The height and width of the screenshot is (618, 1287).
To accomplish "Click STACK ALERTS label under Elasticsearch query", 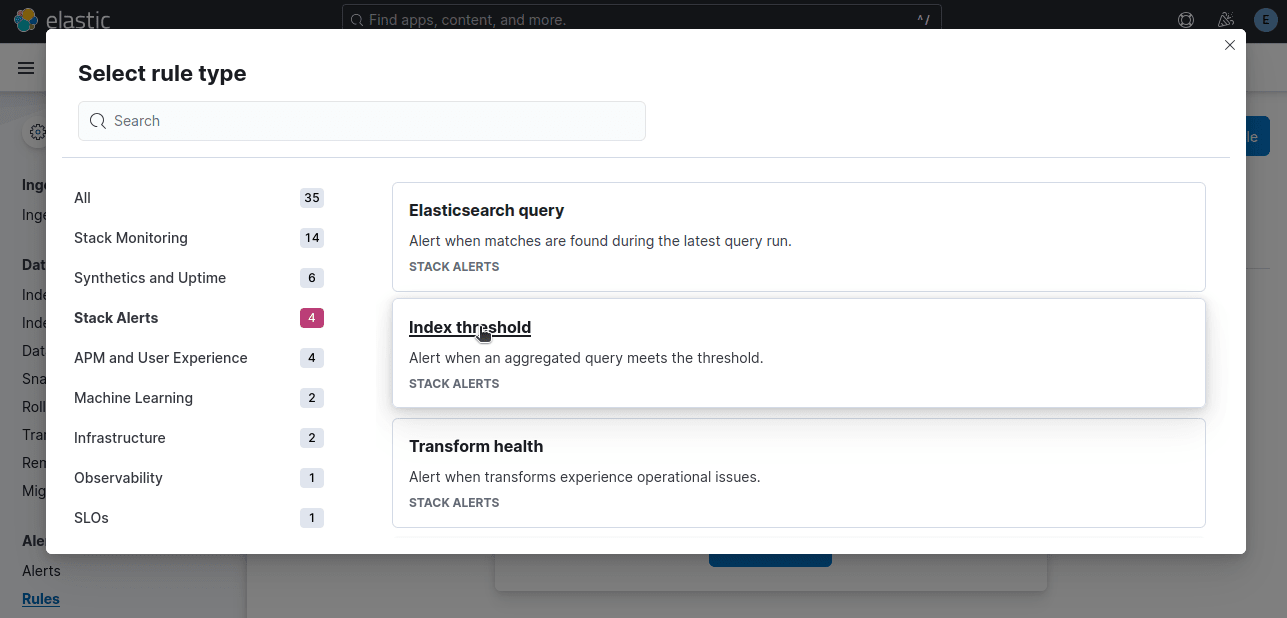I will (454, 267).
